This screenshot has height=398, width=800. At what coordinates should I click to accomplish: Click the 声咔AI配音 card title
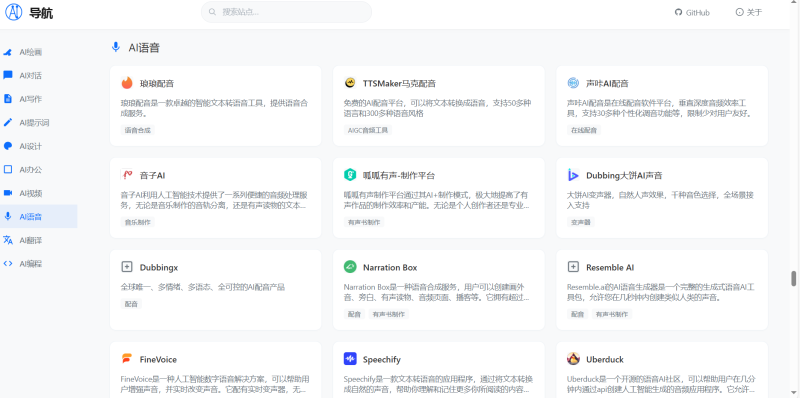pos(607,83)
